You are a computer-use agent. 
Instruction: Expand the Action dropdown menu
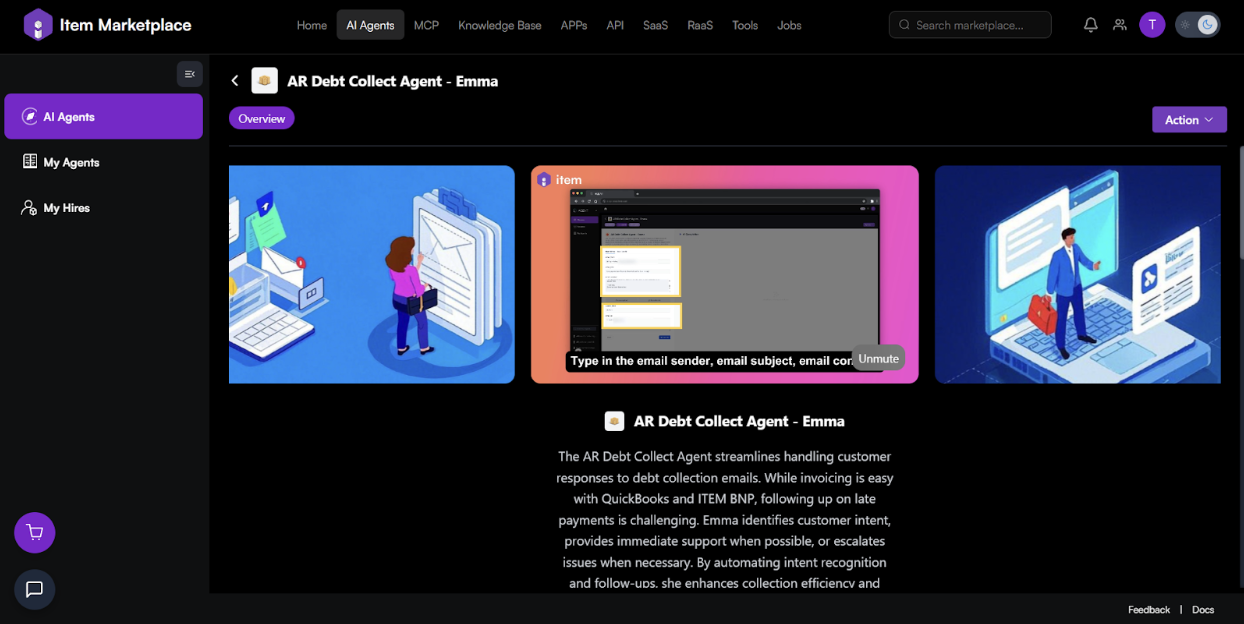tap(1189, 120)
